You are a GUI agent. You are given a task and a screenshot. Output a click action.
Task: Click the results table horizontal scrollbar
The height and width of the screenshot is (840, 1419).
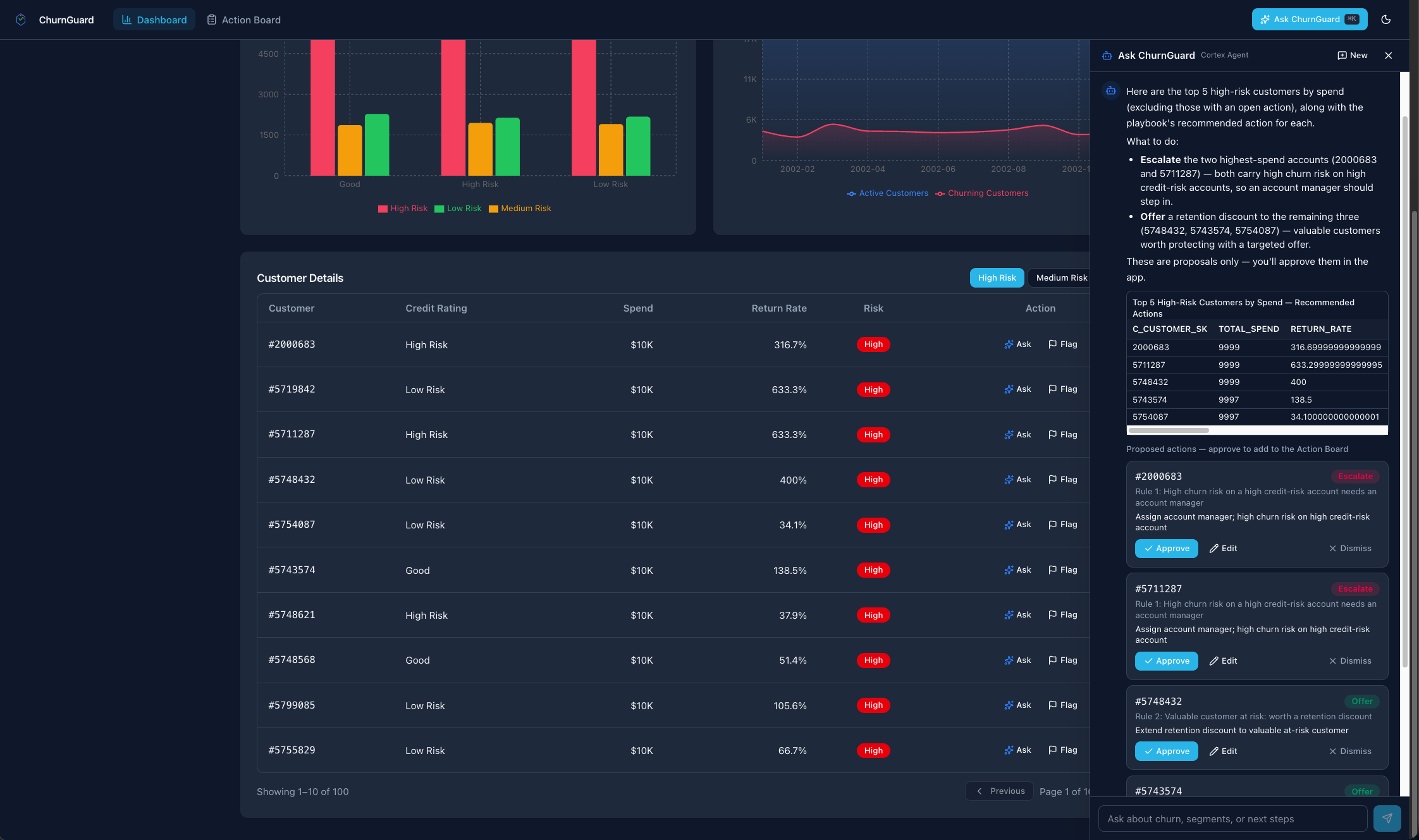[1169, 430]
